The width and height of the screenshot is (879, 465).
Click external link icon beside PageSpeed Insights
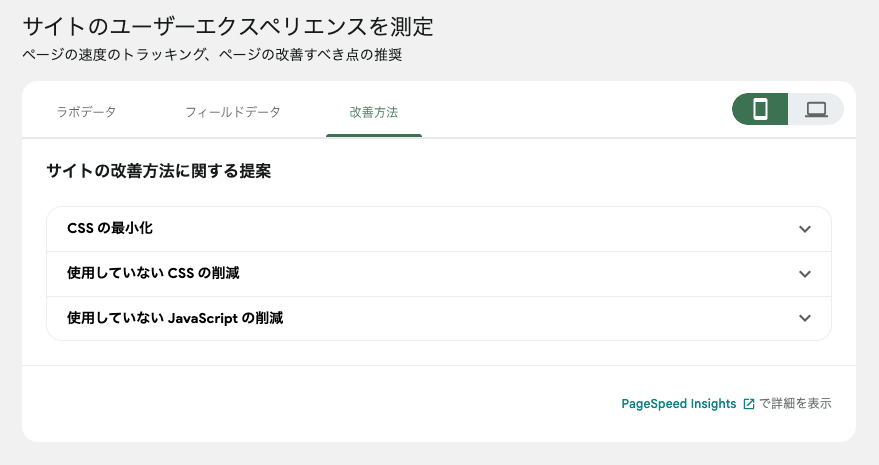point(748,404)
